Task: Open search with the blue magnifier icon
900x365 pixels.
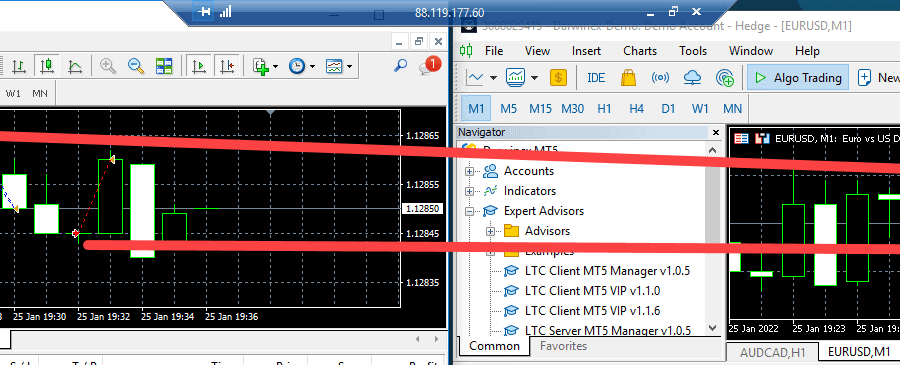Action: click(x=400, y=65)
